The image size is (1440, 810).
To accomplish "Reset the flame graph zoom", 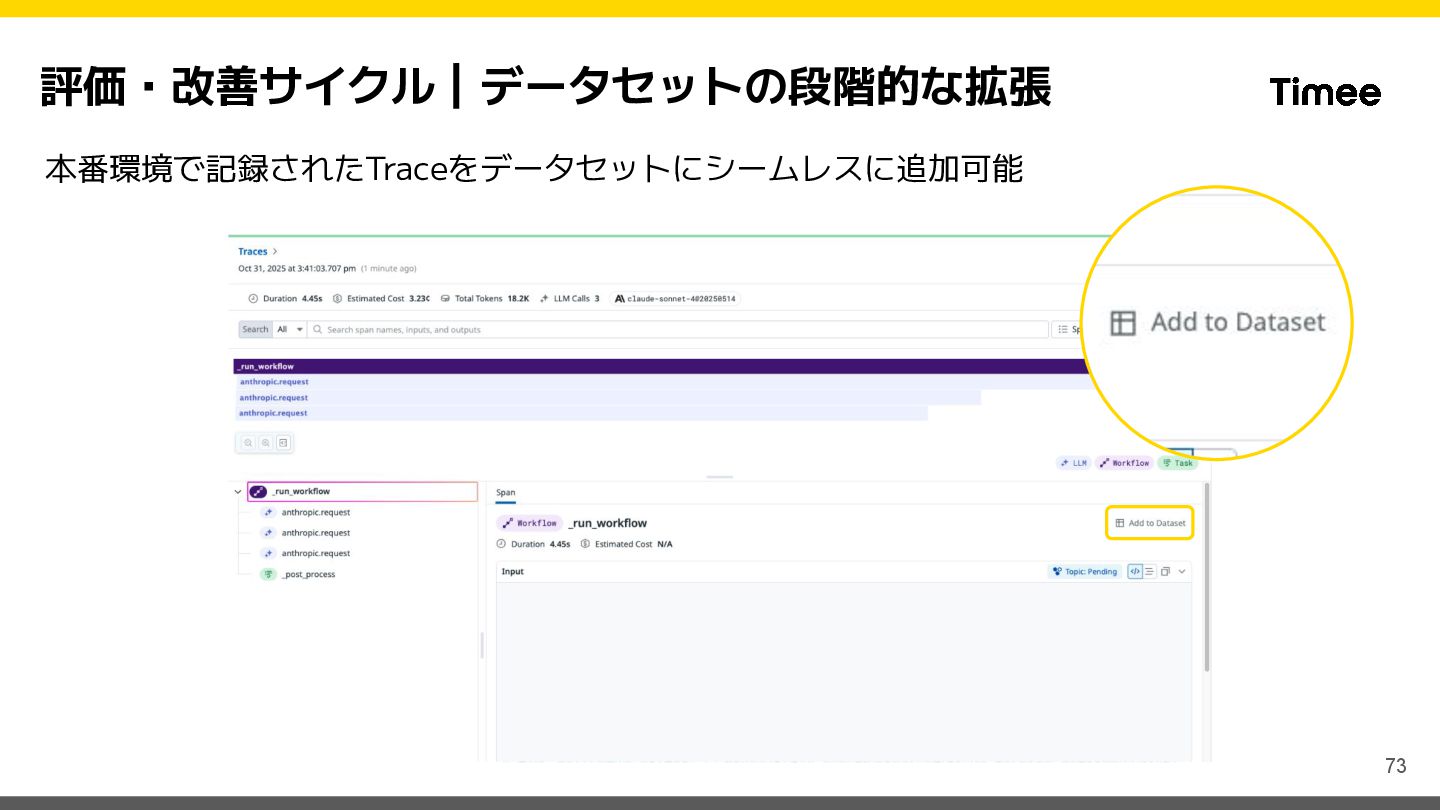I will pyautogui.click(x=283, y=443).
